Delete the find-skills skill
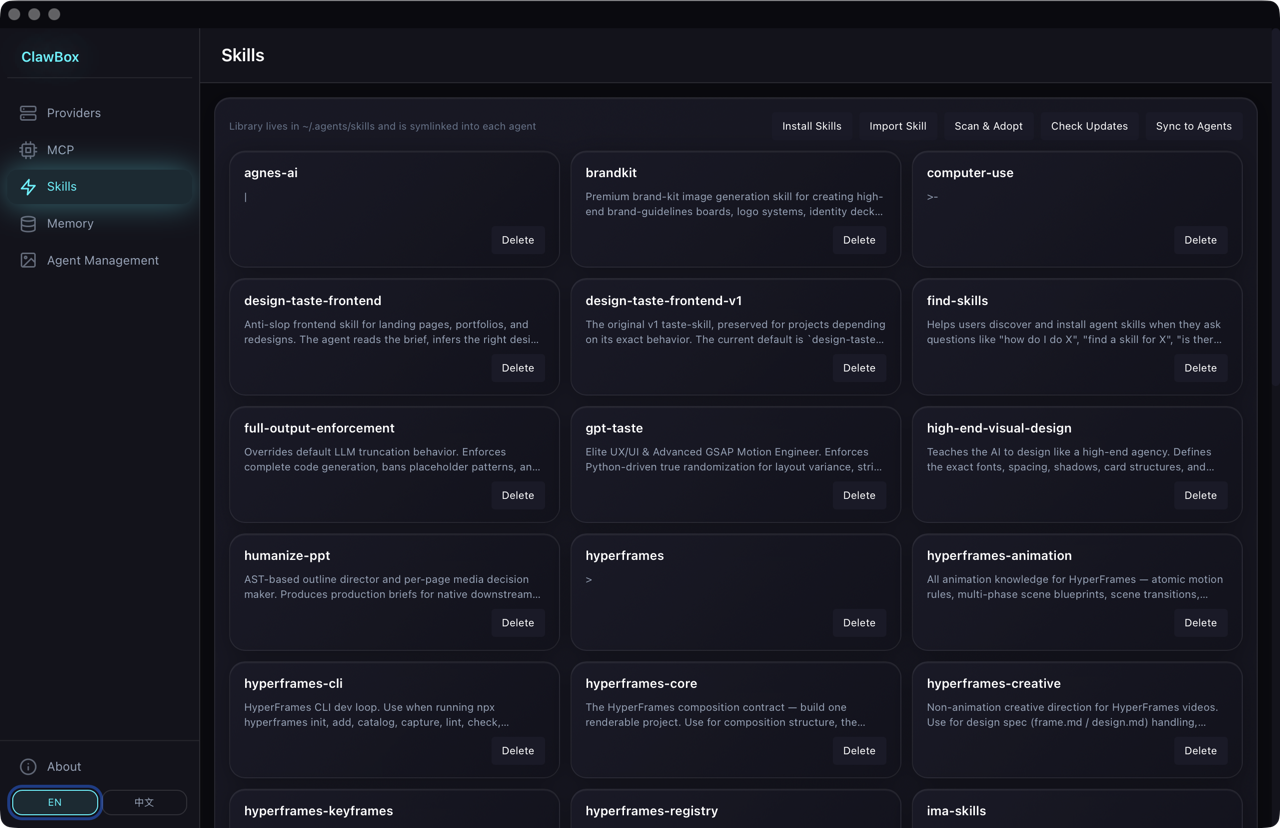The width and height of the screenshot is (1280, 828). (x=1200, y=368)
